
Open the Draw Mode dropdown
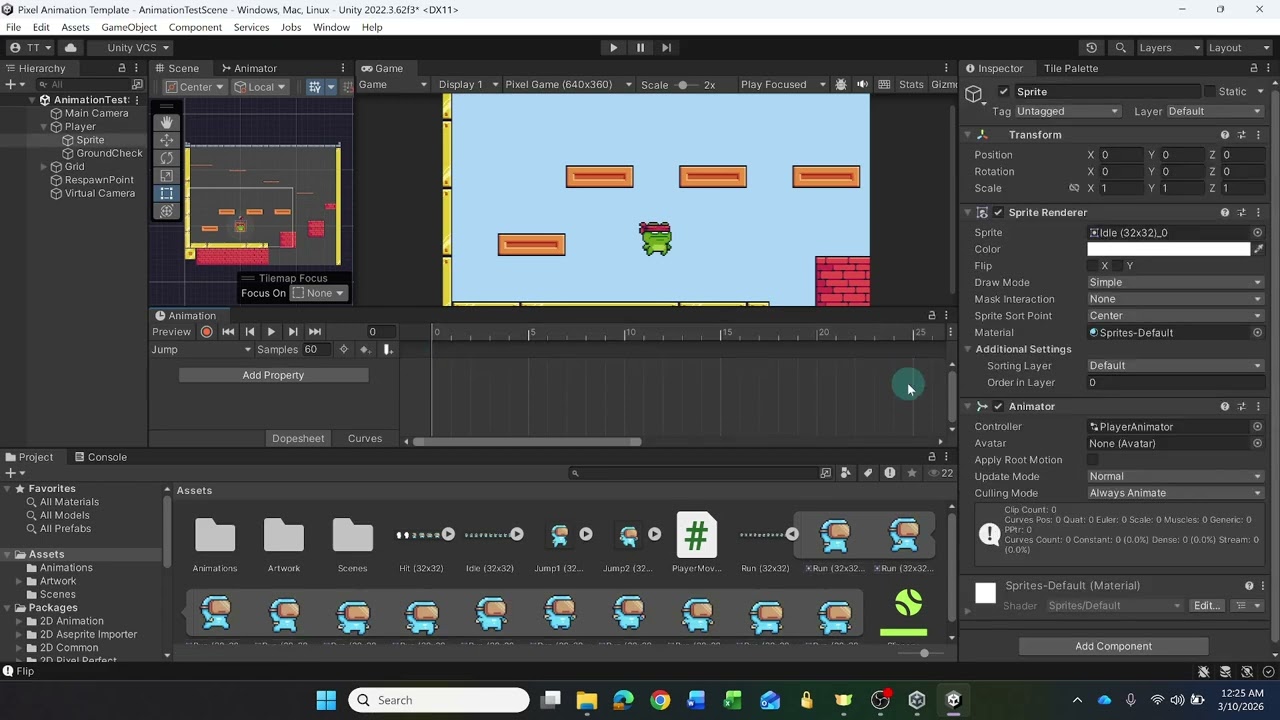[1175, 282]
